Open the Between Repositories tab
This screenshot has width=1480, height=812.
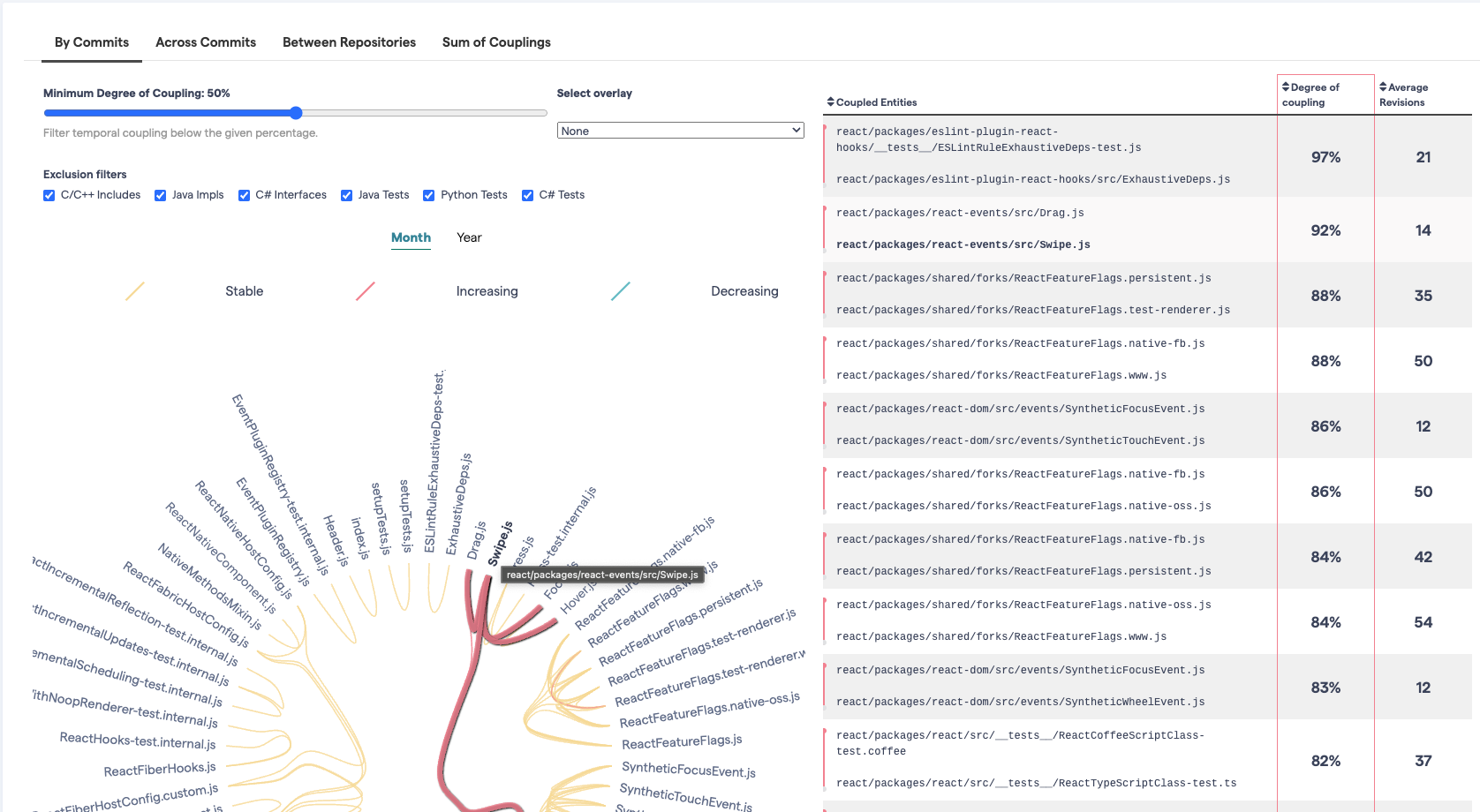click(x=349, y=41)
